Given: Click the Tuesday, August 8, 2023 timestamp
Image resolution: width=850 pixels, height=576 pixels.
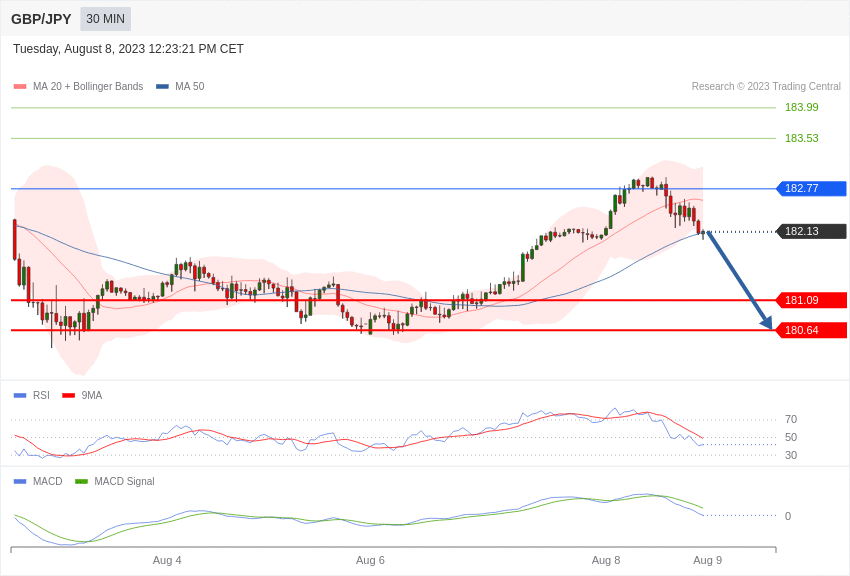Looking at the screenshot, I should (x=128, y=49).
